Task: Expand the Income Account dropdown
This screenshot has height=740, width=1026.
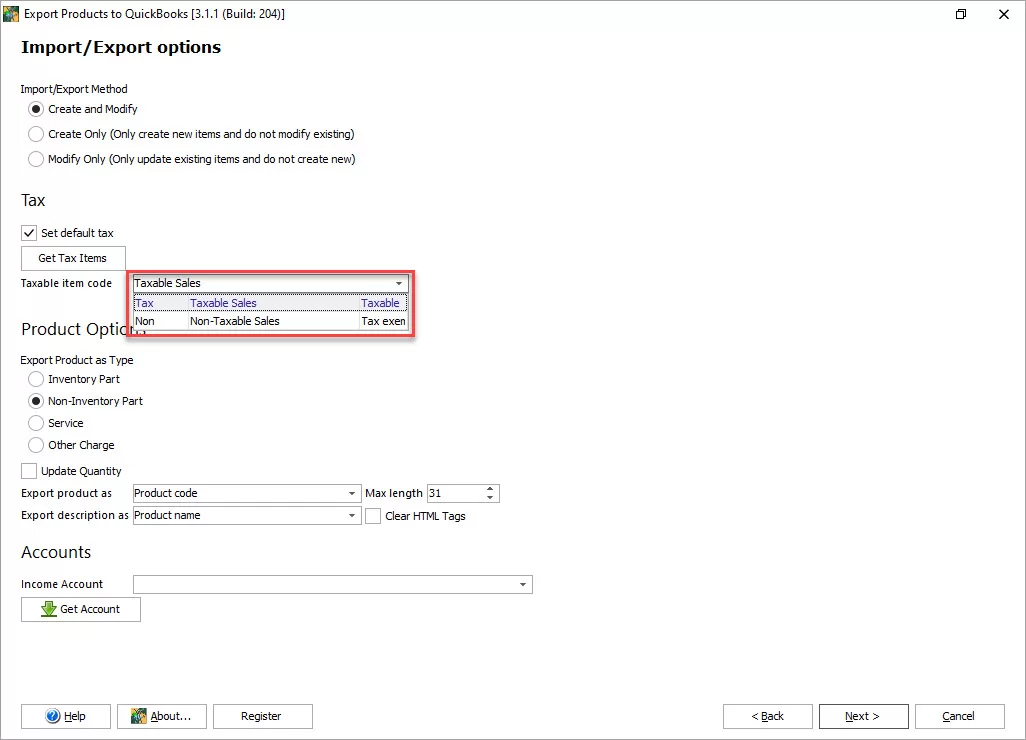Action: tap(523, 585)
